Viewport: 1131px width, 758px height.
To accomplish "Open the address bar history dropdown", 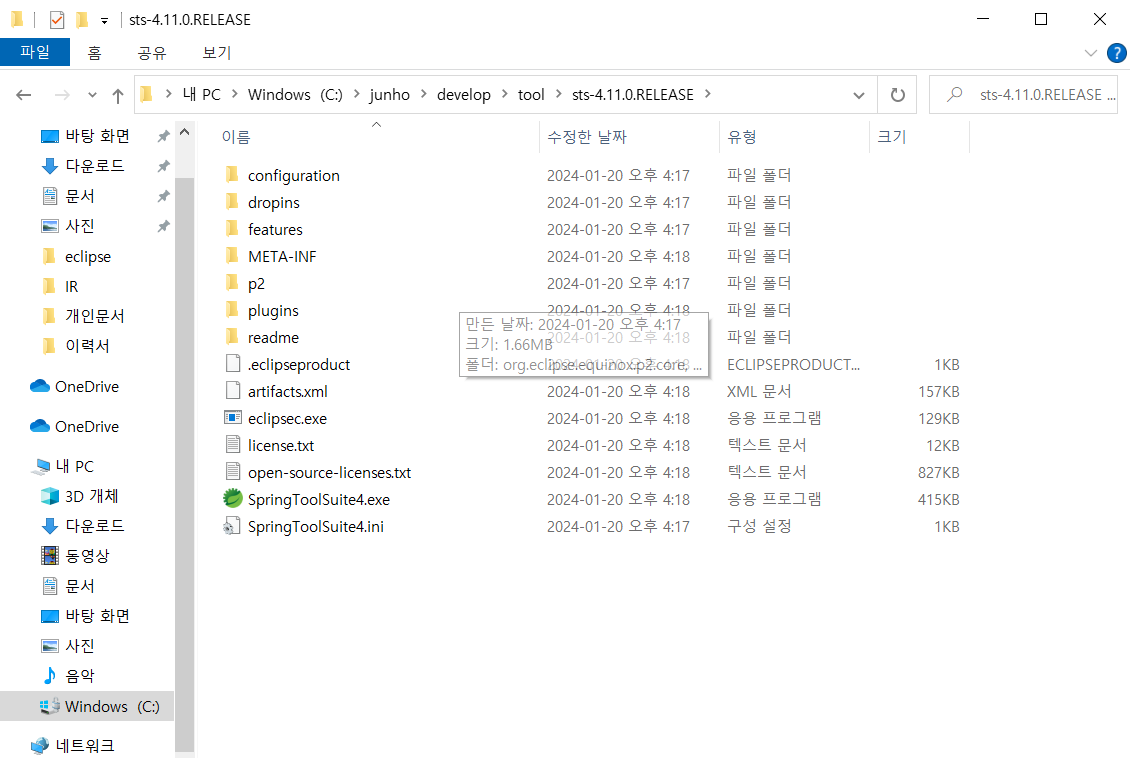I will (858, 94).
